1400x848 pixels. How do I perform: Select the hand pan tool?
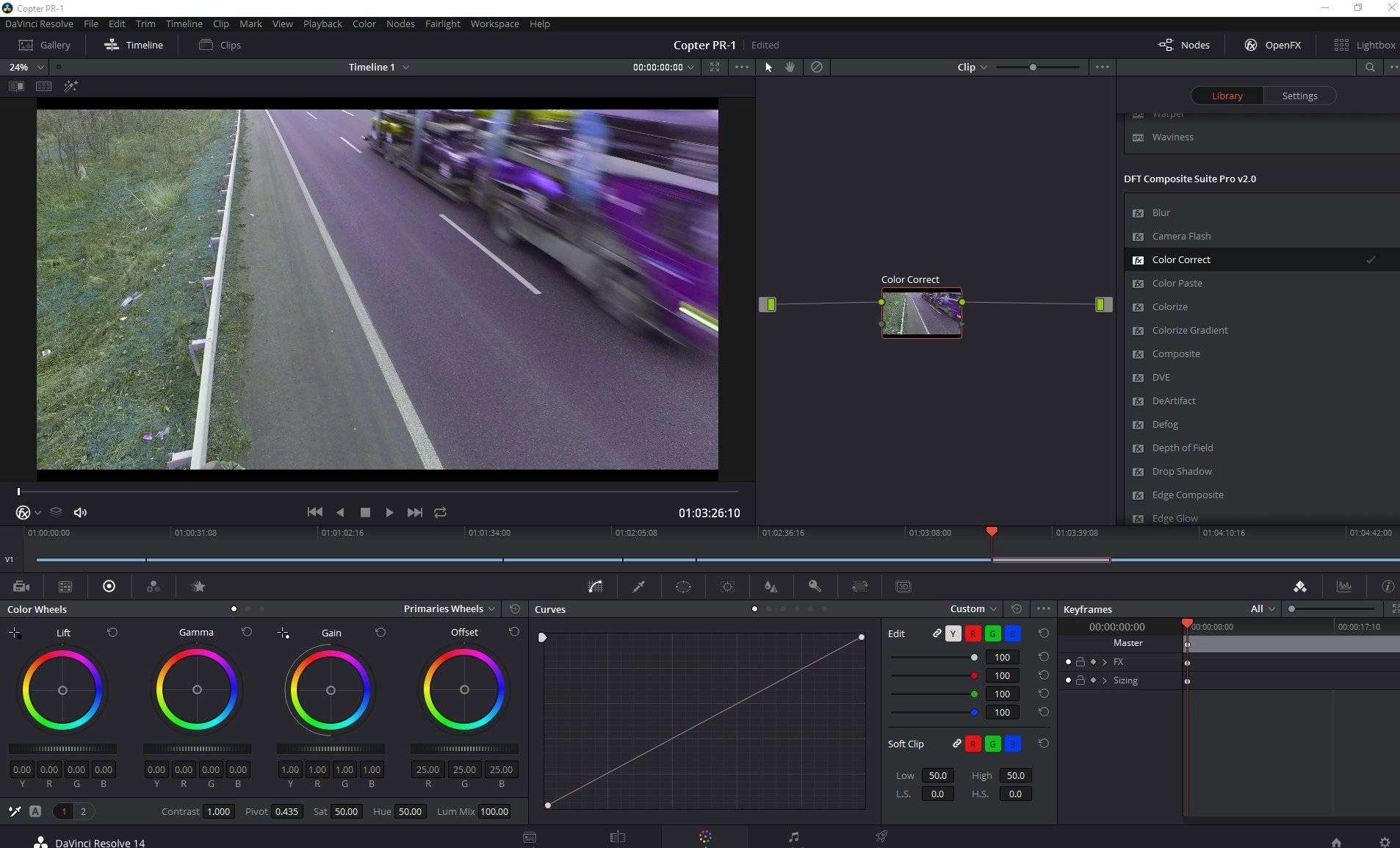(790, 67)
